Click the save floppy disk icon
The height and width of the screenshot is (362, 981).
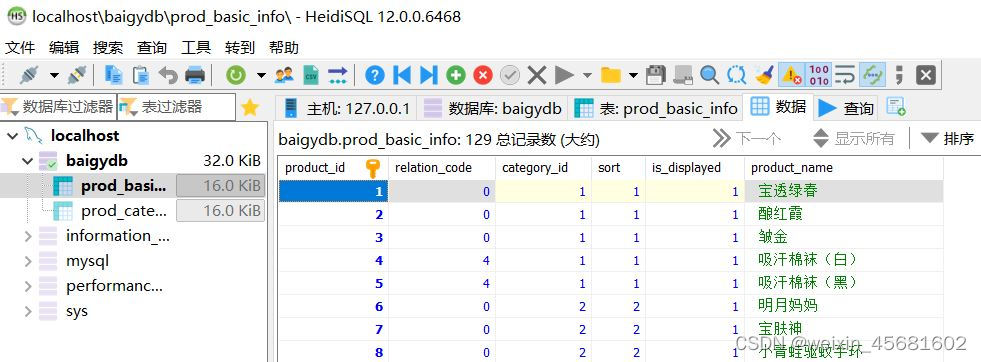coord(655,76)
